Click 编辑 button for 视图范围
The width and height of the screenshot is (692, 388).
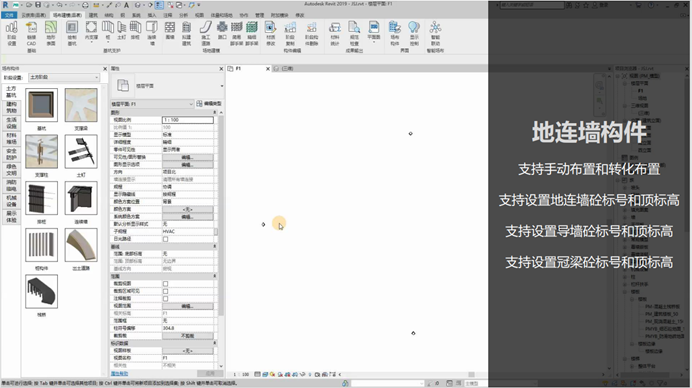[187, 306]
